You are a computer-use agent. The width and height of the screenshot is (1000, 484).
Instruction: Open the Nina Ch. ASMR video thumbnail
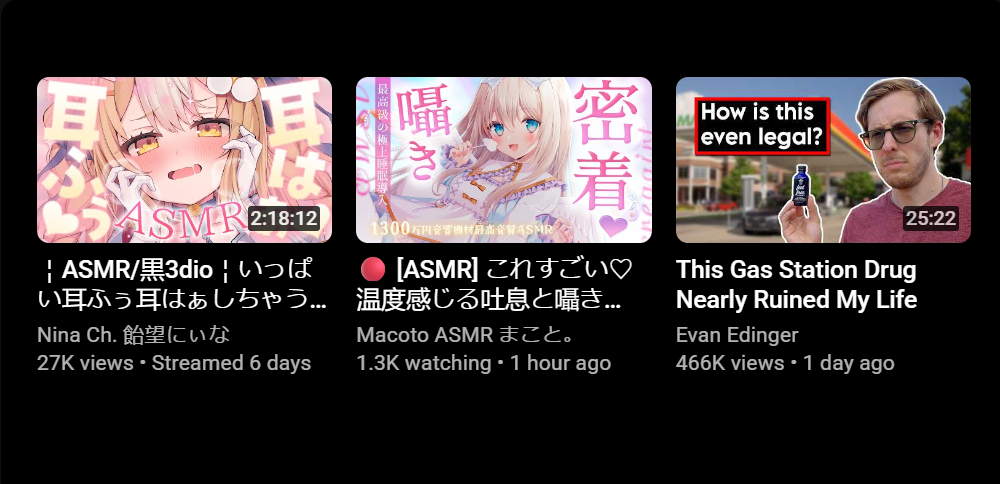(x=184, y=160)
